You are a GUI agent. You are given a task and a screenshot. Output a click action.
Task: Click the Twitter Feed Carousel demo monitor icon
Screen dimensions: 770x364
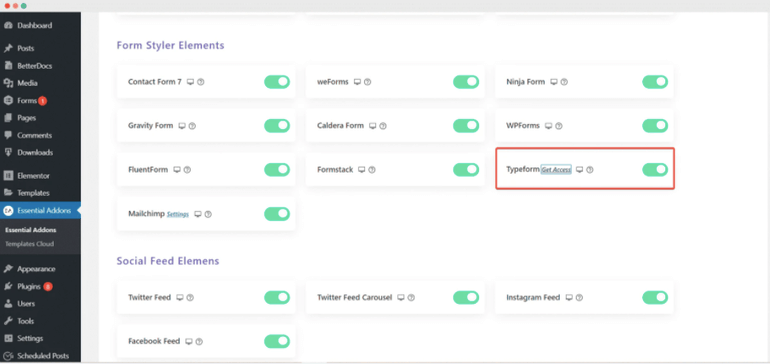401,298
